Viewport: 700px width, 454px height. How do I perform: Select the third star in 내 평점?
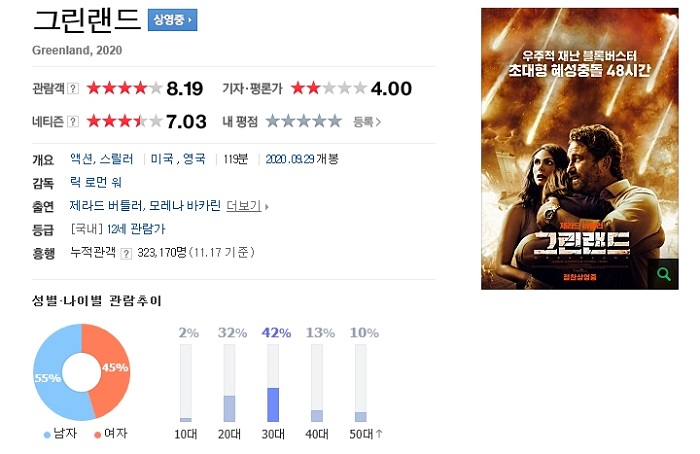(x=304, y=121)
